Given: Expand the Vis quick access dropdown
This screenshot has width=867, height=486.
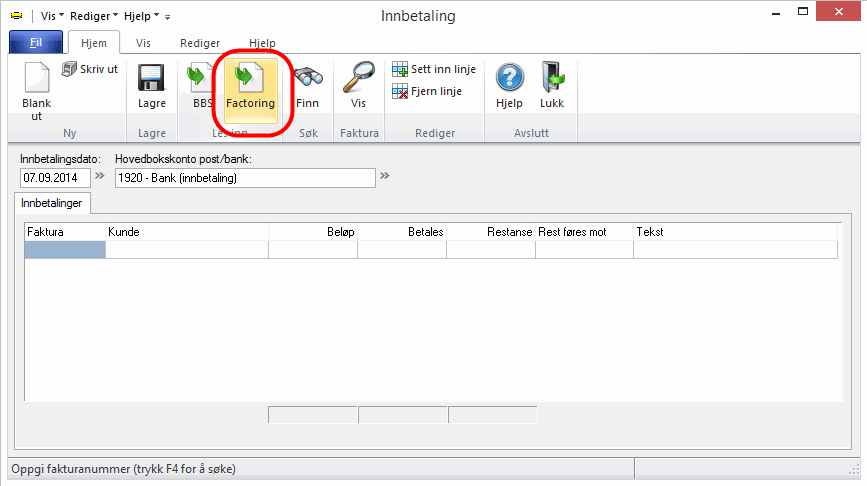Looking at the screenshot, I should click(54, 17).
